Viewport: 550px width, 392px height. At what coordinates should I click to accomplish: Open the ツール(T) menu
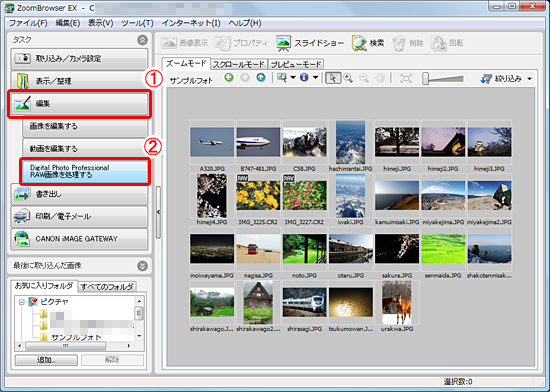138,23
